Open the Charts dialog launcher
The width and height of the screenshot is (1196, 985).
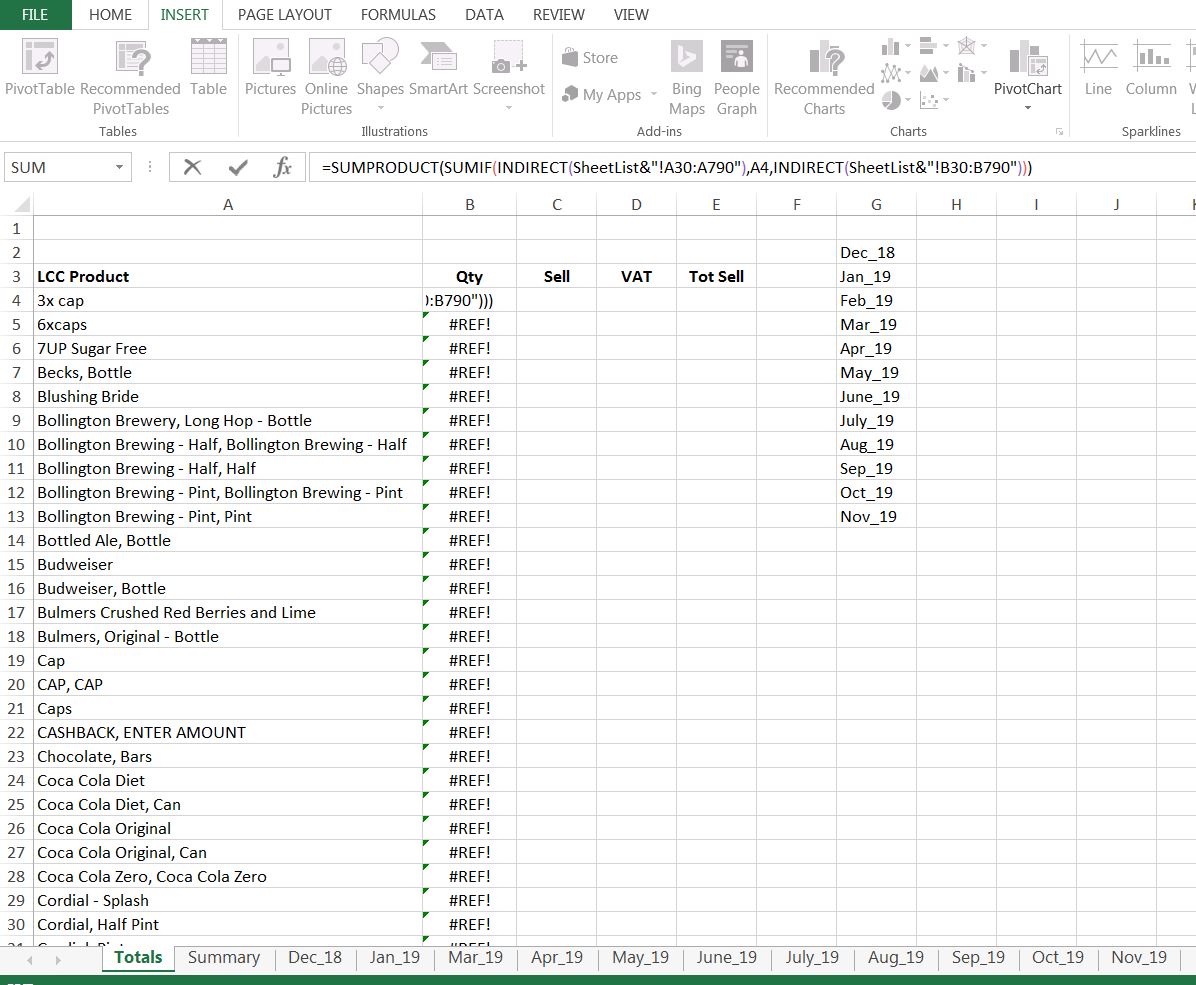[1059, 132]
